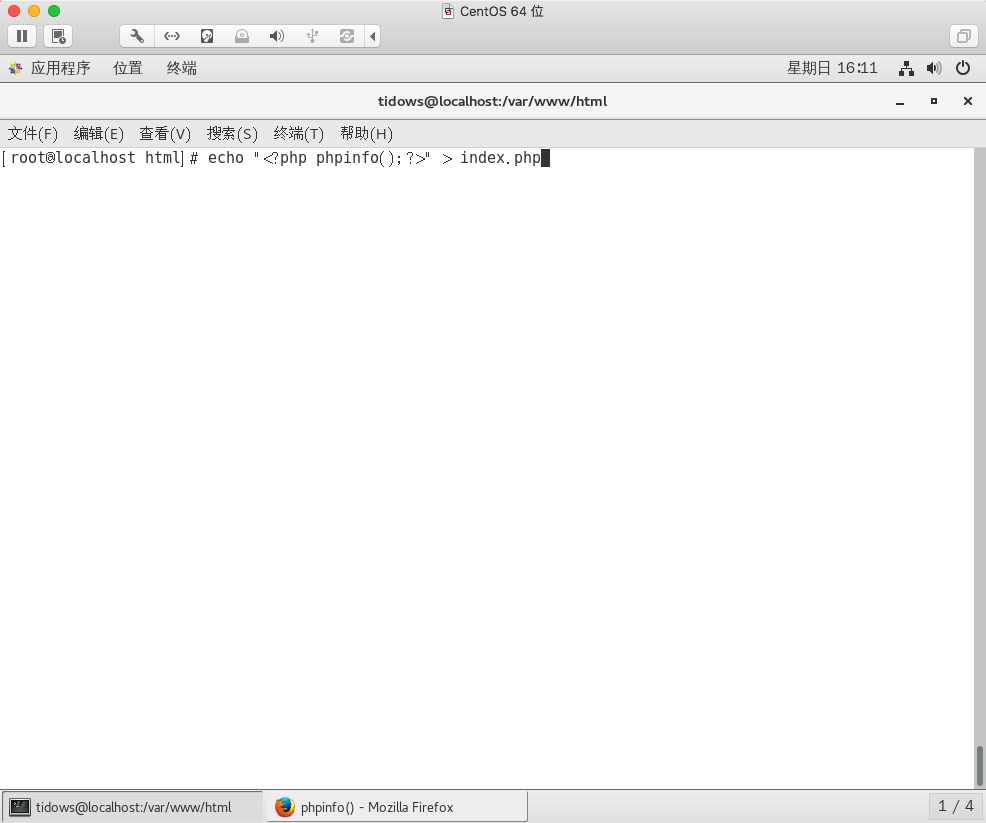
Task: Switch to the terminal taskbar entry
Action: pos(132,807)
